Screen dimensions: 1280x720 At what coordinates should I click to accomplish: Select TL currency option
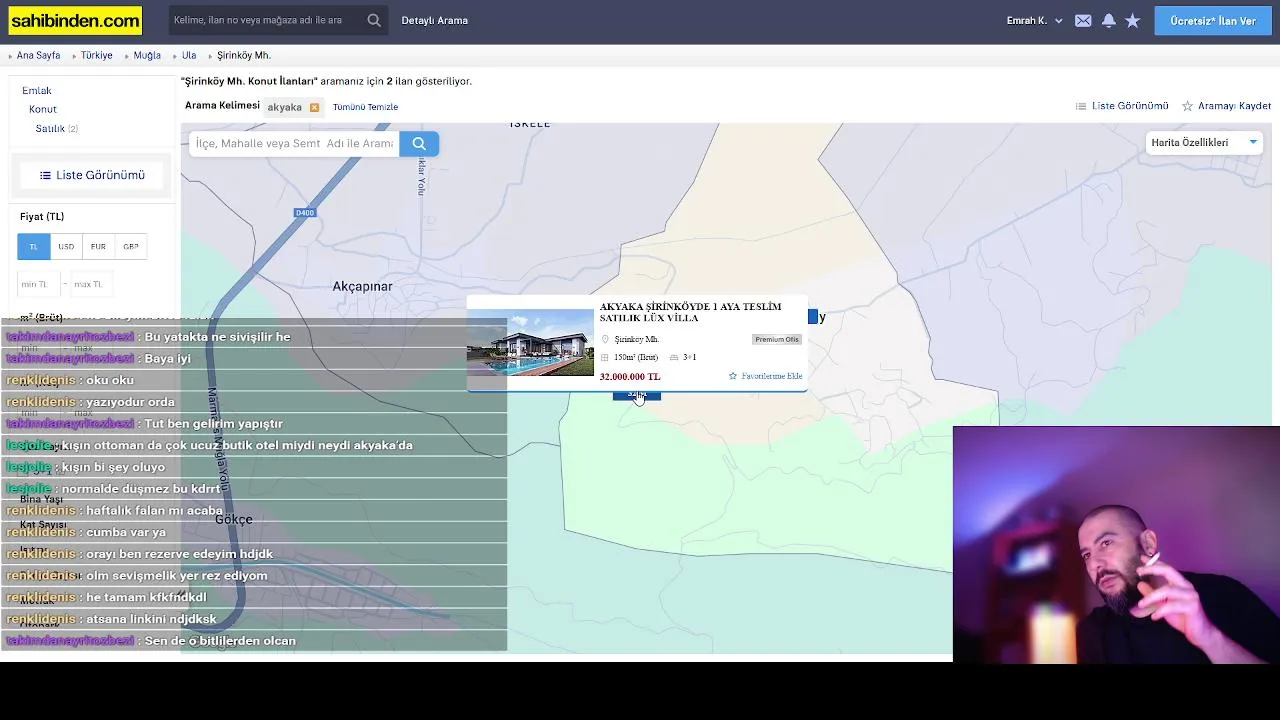[34, 246]
